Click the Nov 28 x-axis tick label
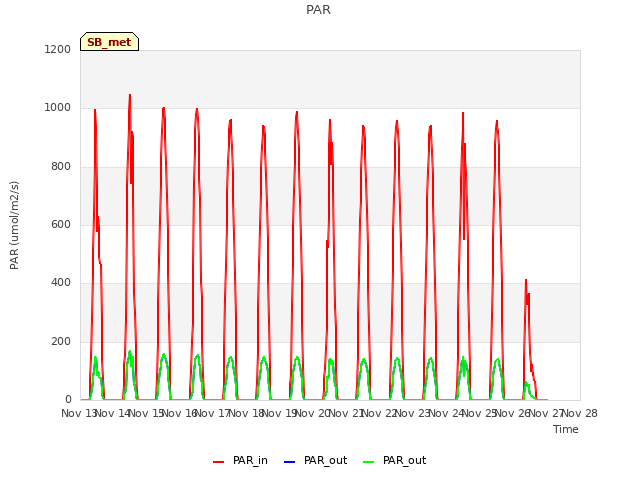The image size is (640, 480). point(580,413)
